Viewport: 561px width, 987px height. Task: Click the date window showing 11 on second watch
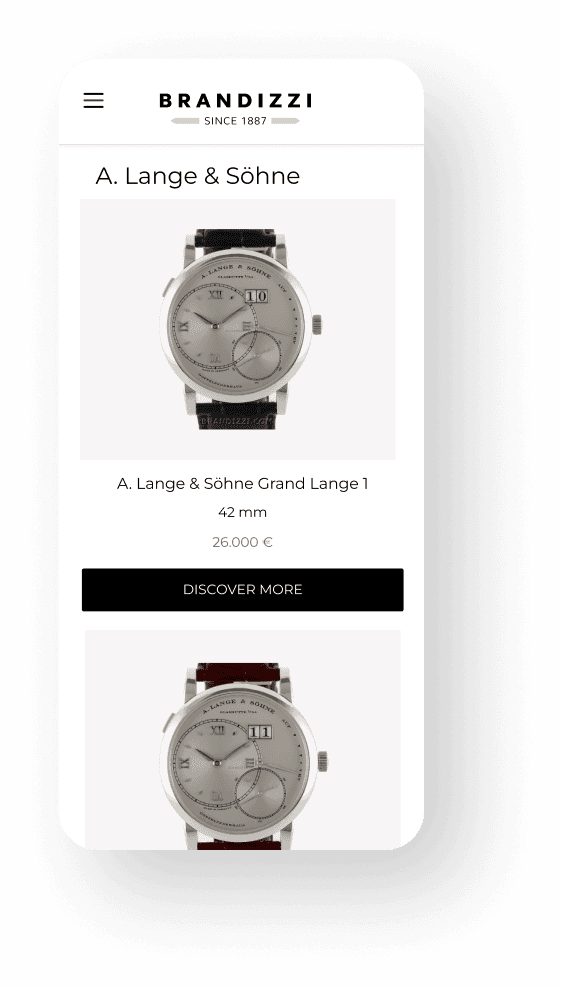point(259,732)
